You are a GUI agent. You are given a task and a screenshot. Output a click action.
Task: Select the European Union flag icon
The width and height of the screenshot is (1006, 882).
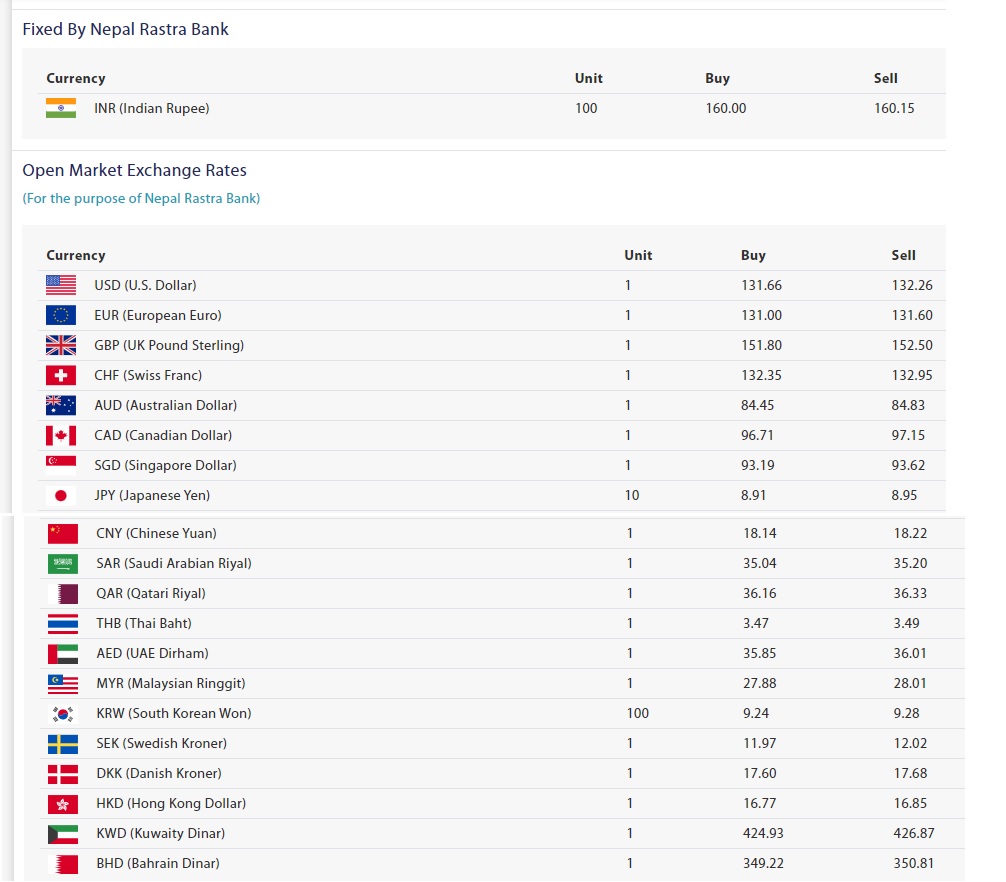point(61,315)
